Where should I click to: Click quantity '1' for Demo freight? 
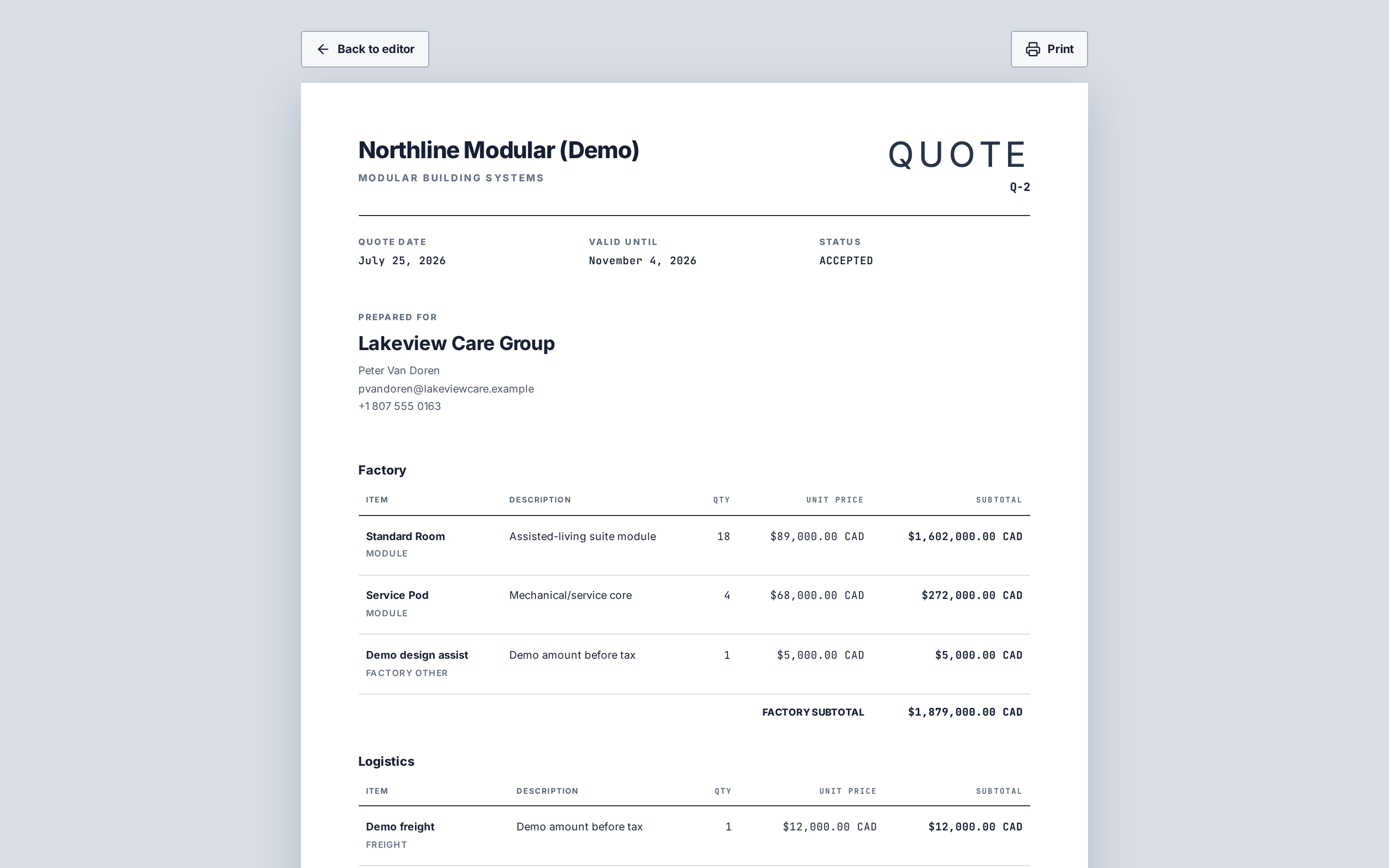coord(728,827)
